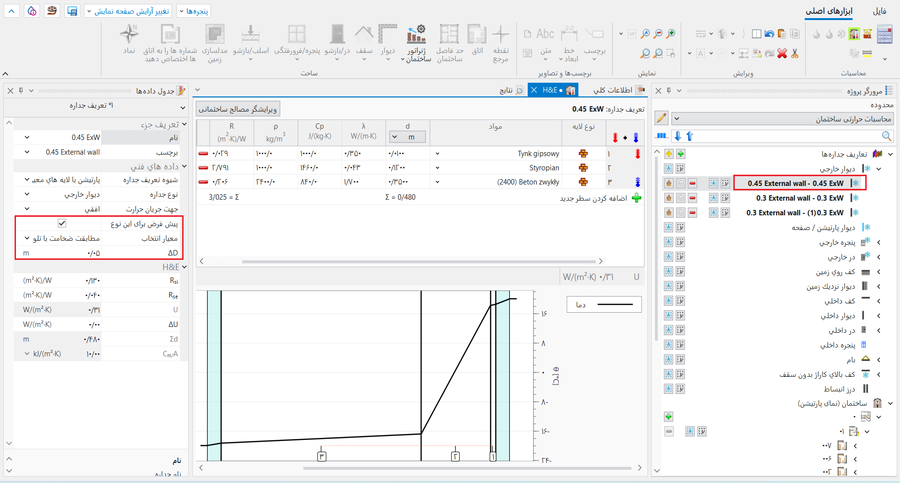
Task: Click اضافه کردن سطر جدید link
Action: tap(593, 198)
